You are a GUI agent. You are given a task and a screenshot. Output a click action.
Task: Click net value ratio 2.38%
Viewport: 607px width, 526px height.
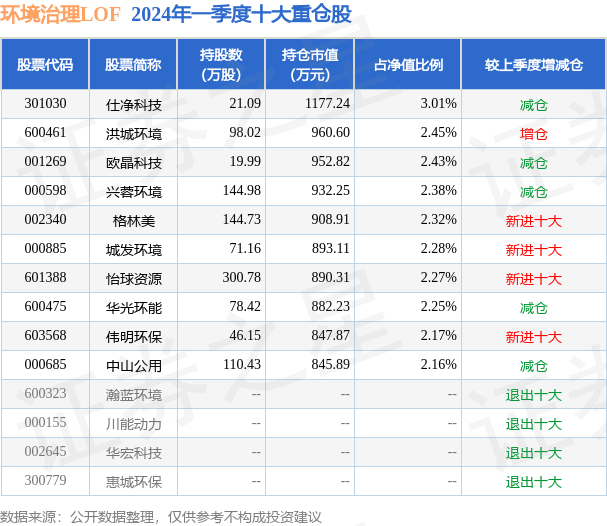(x=439, y=190)
